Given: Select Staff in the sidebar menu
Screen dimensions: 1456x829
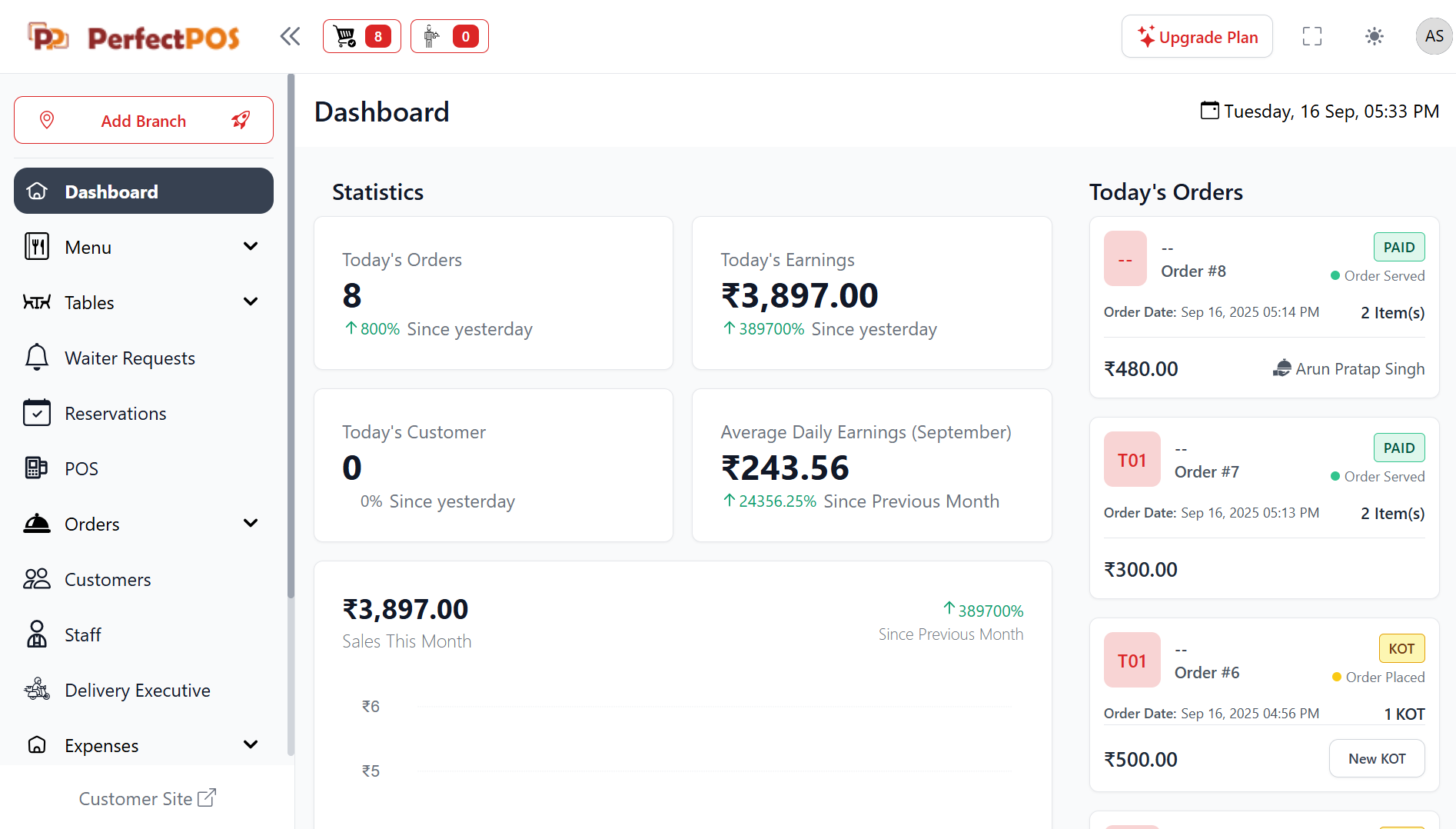Looking at the screenshot, I should pos(83,635).
